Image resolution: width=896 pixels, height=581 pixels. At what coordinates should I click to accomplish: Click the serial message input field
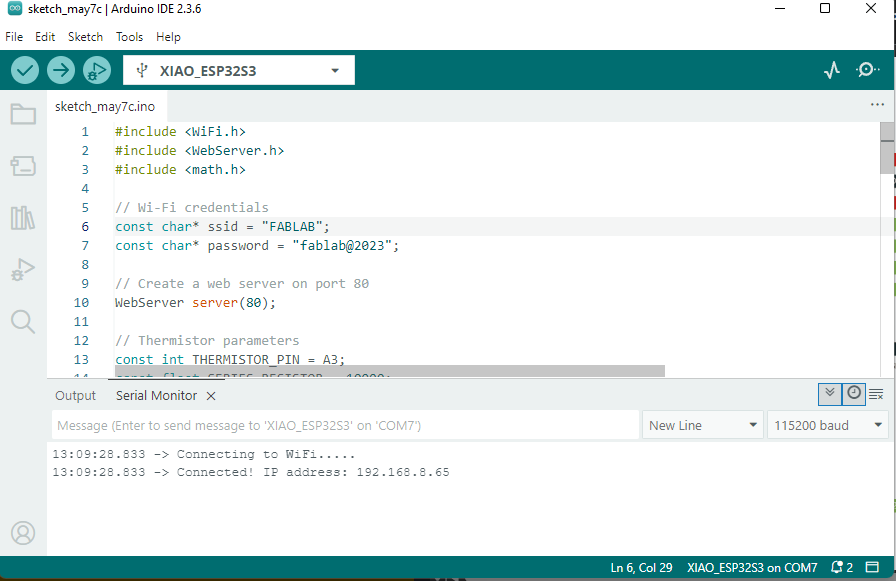point(345,426)
